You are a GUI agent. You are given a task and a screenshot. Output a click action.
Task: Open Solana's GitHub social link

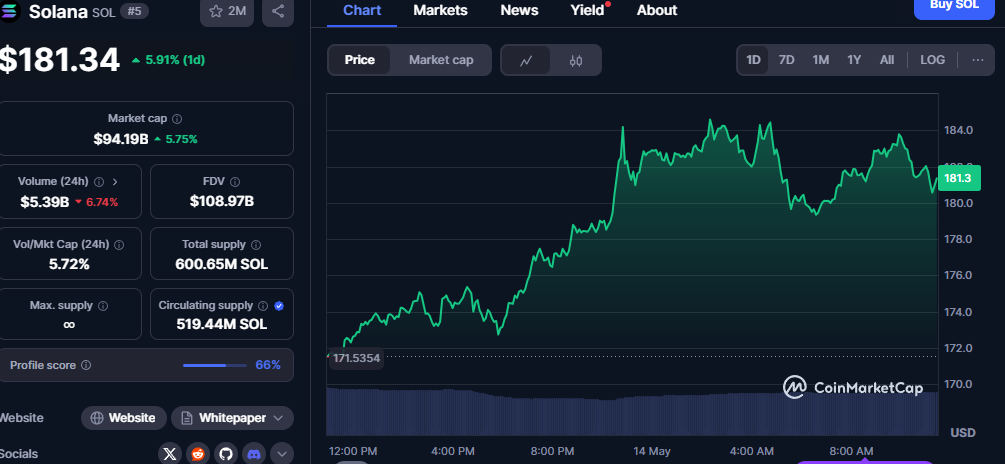(226, 454)
